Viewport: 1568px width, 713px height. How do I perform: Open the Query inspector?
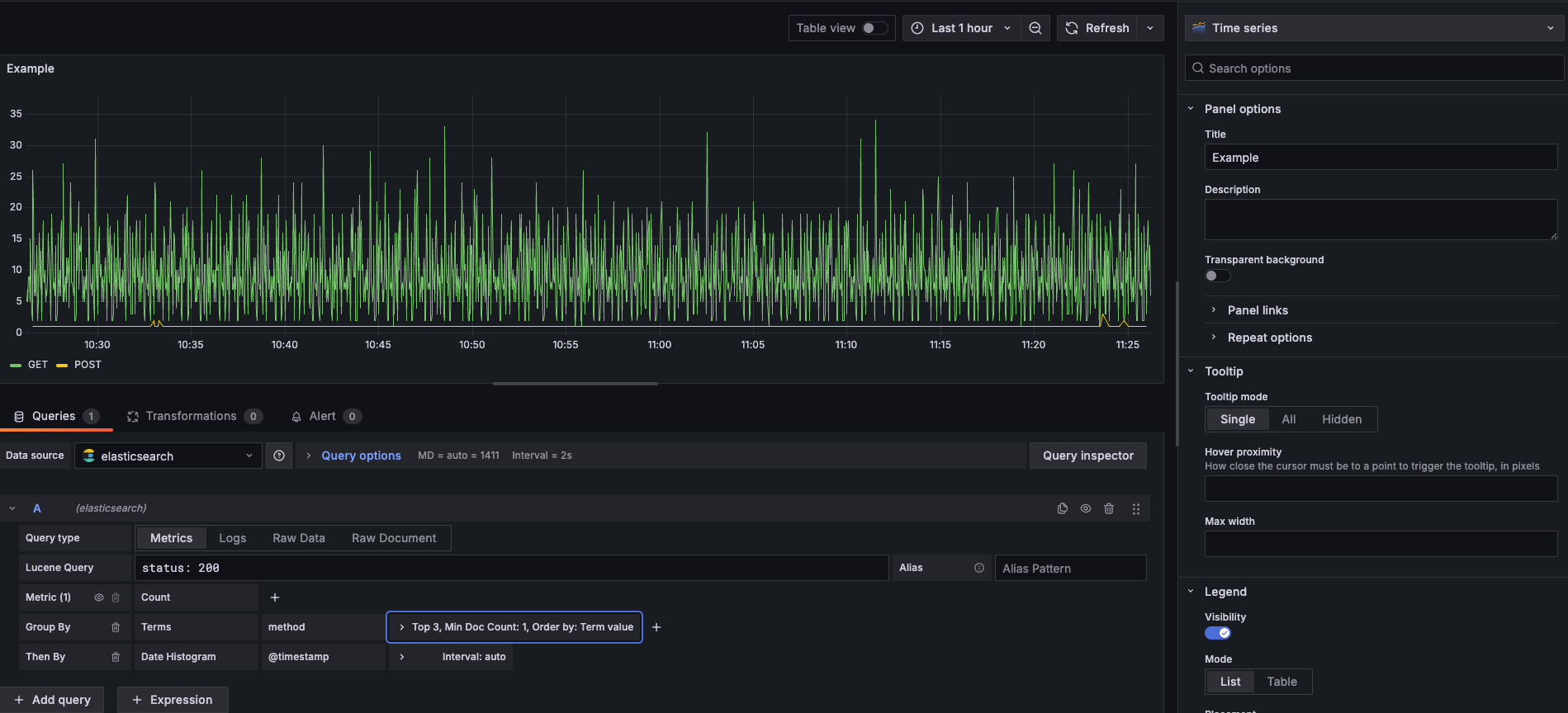pyautogui.click(x=1087, y=456)
